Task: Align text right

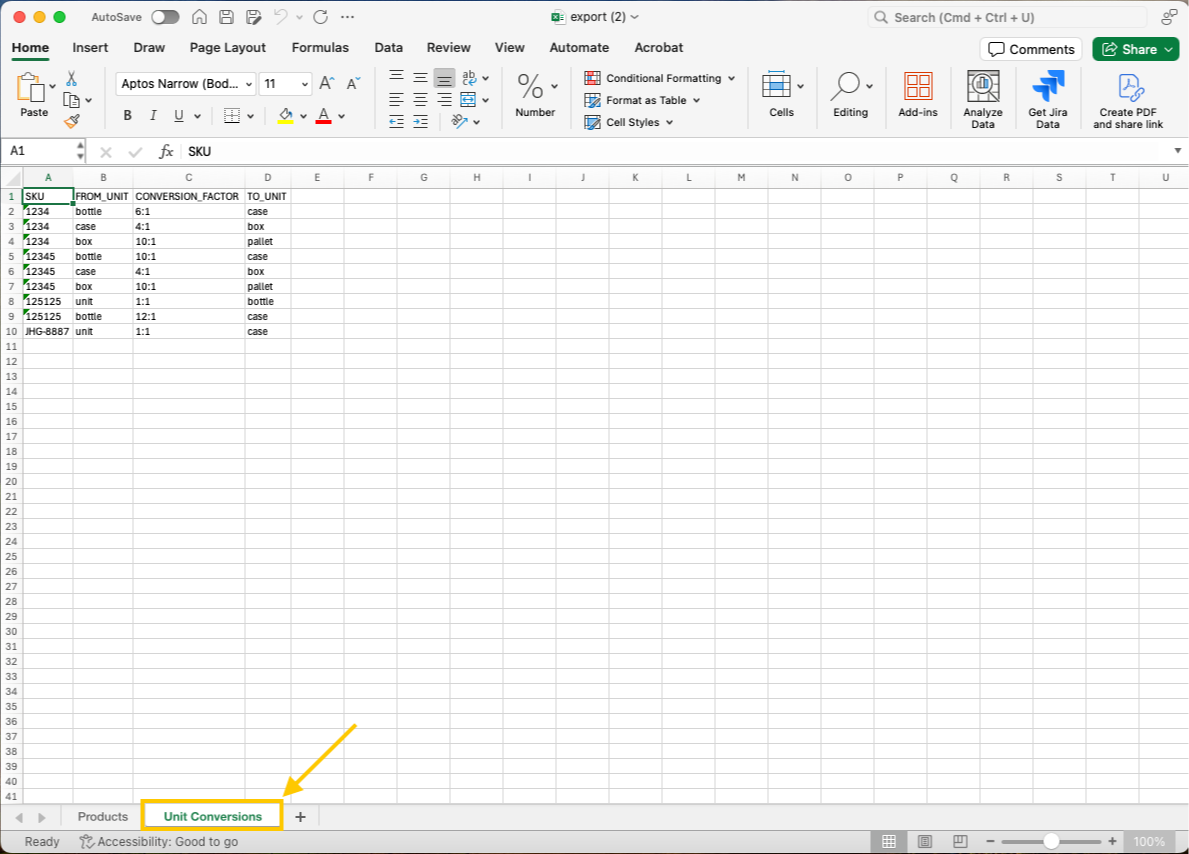Action: click(x=444, y=99)
